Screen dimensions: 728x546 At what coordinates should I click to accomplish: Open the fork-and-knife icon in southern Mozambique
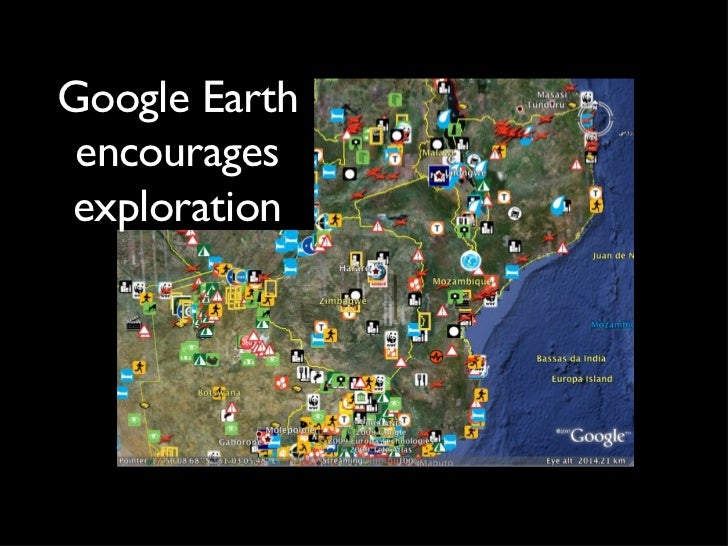coord(422,380)
